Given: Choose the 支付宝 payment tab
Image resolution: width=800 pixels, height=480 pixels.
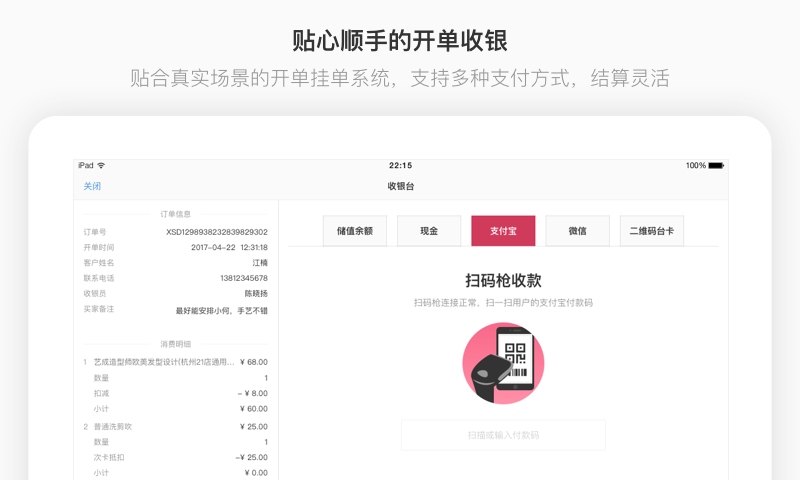Looking at the screenshot, I should click(x=503, y=231).
